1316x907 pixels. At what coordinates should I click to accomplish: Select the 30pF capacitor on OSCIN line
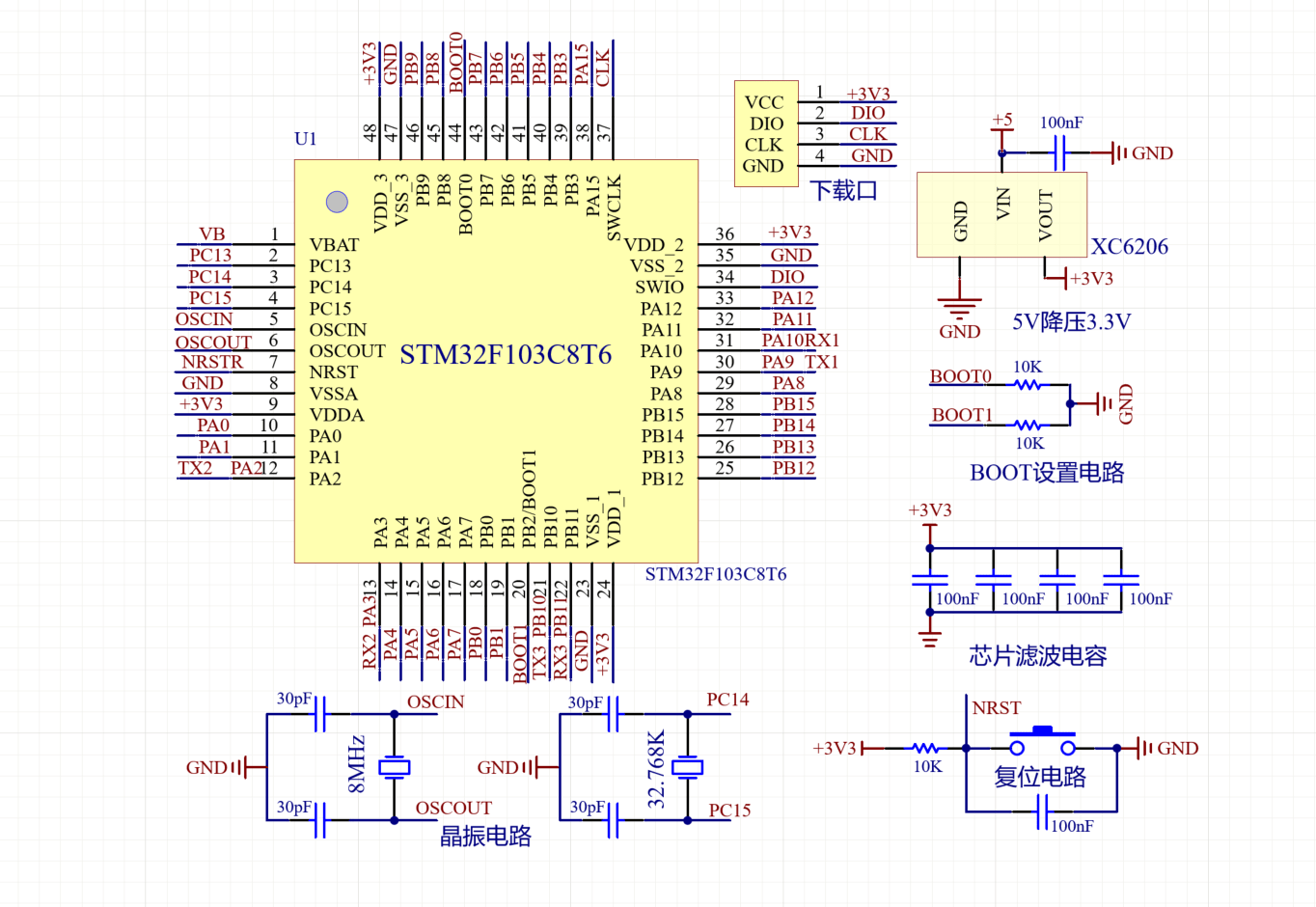pyautogui.click(x=320, y=714)
